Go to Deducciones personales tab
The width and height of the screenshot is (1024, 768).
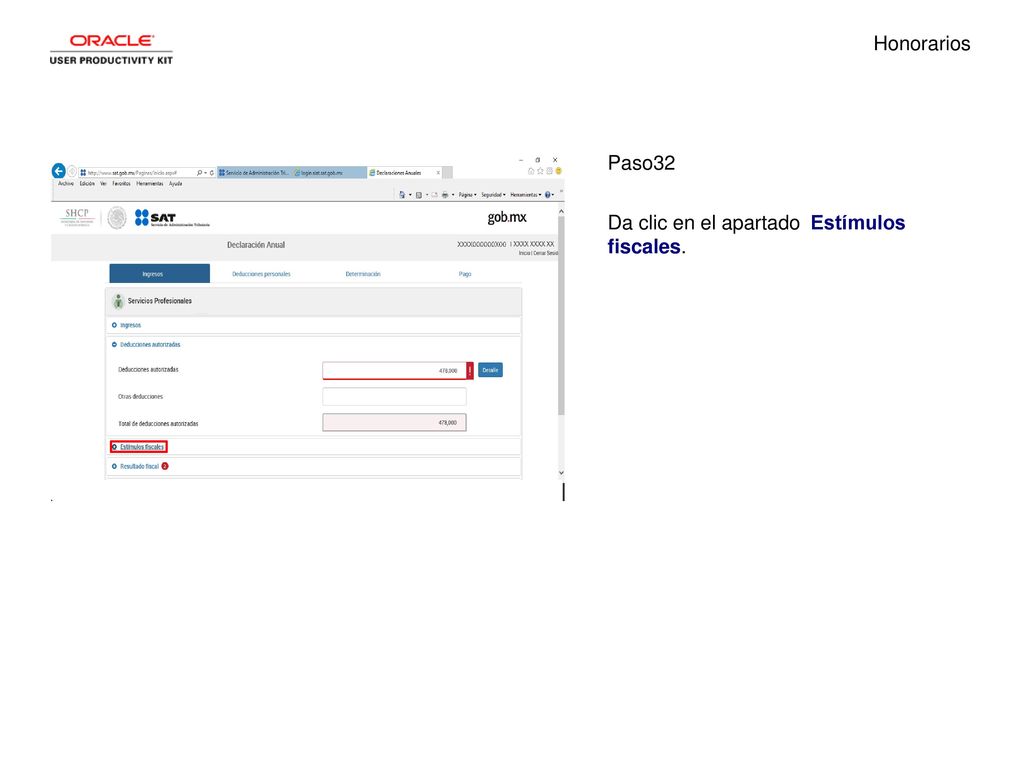point(261,274)
